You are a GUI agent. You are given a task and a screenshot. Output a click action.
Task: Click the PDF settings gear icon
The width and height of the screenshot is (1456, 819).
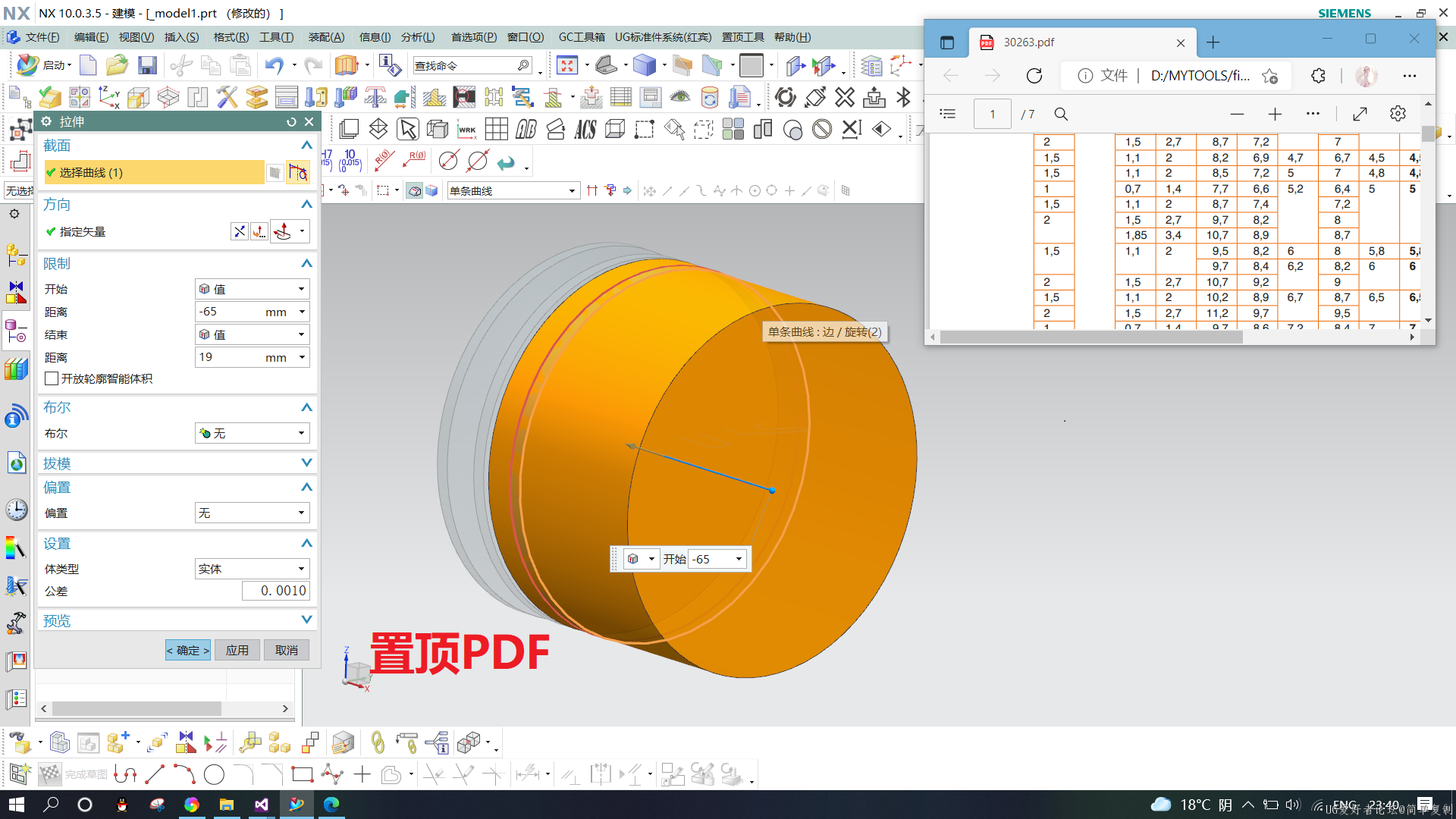coord(1398,114)
